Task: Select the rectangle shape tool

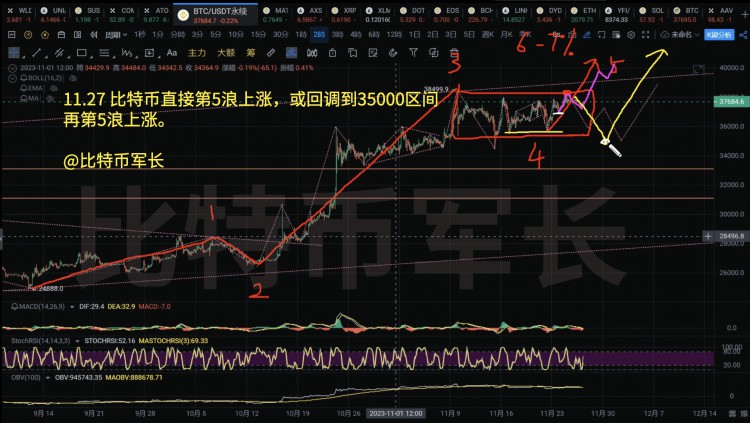Action: [81, 53]
